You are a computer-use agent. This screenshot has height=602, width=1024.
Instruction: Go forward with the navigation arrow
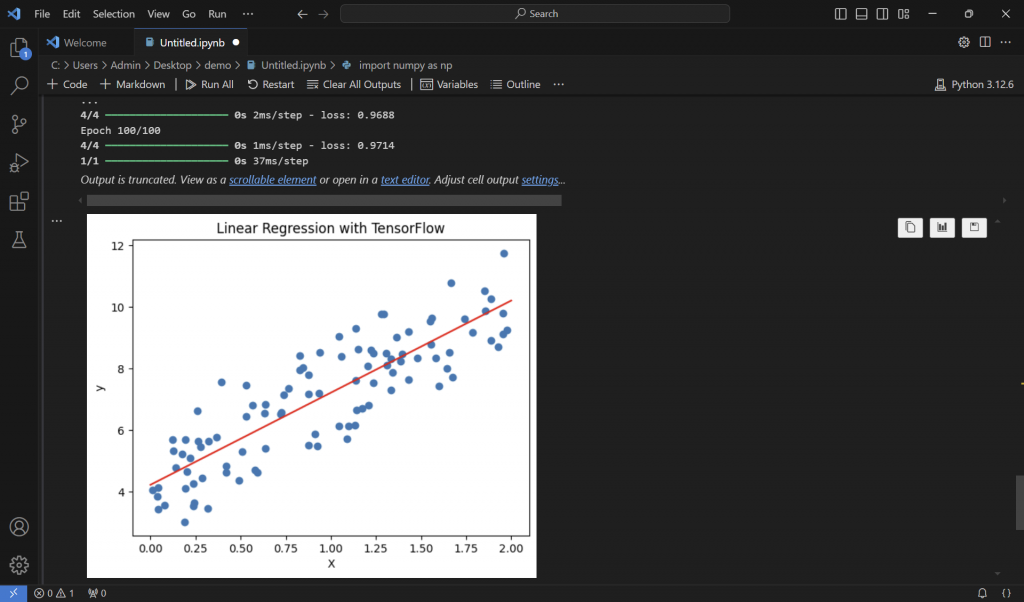(x=323, y=14)
